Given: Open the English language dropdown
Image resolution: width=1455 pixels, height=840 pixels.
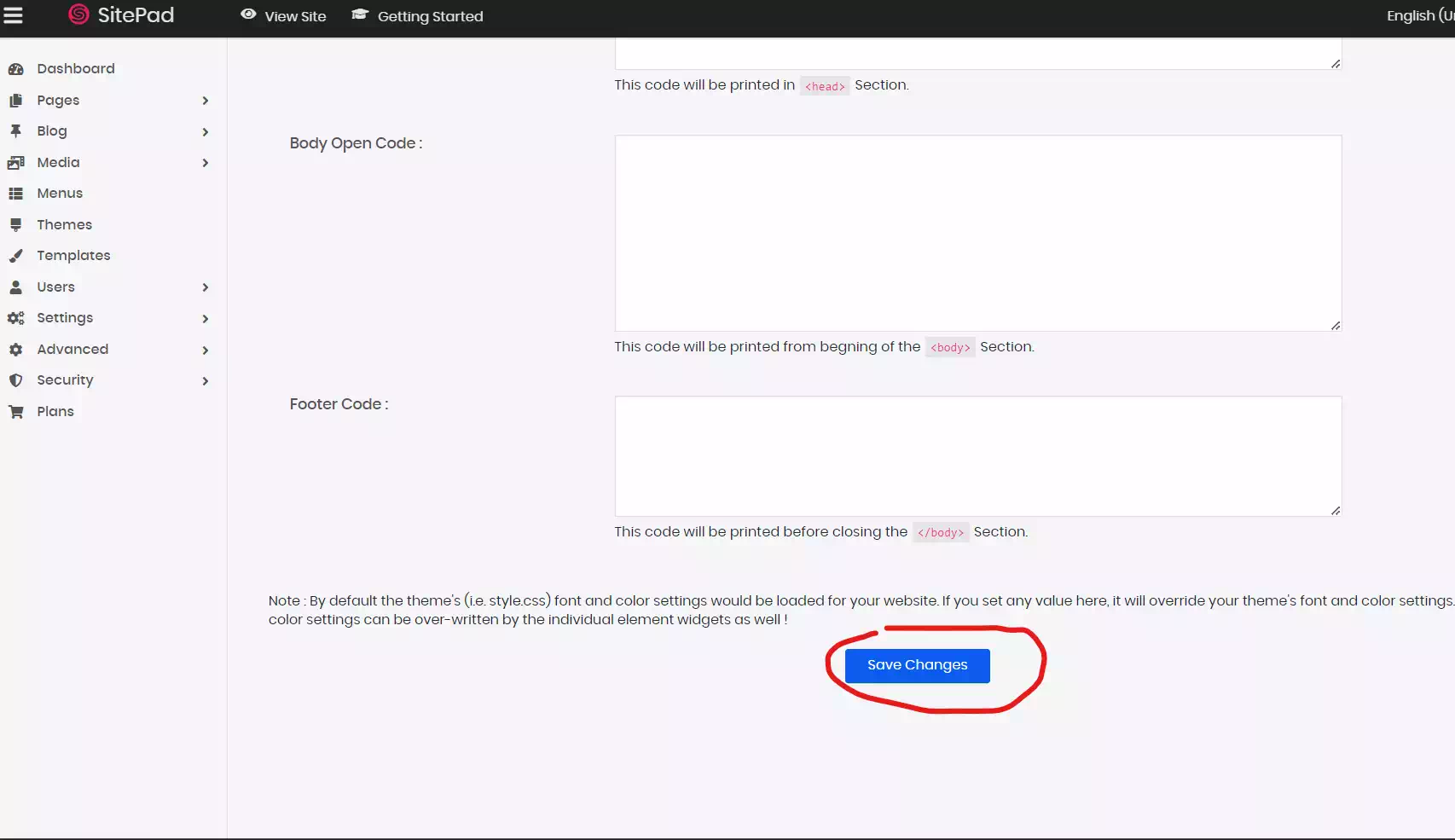Looking at the screenshot, I should tap(1420, 15).
